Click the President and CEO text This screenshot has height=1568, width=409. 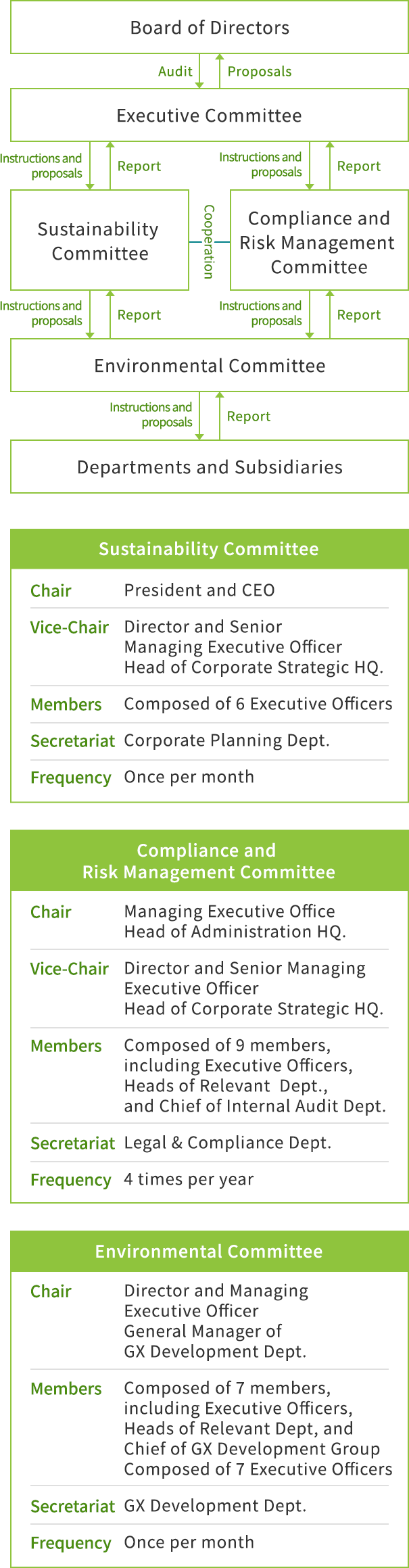(199, 590)
